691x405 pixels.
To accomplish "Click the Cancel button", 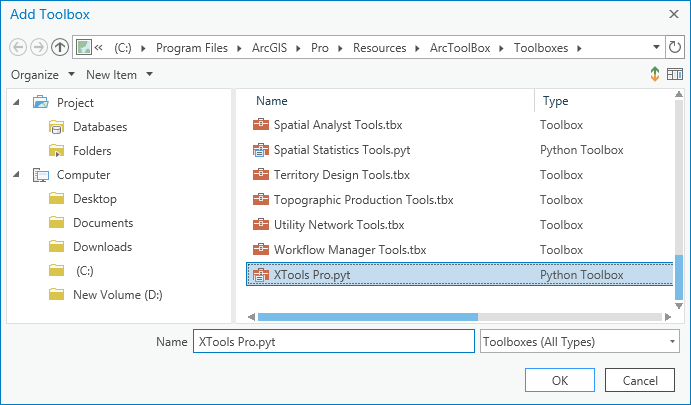I will 640,380.
